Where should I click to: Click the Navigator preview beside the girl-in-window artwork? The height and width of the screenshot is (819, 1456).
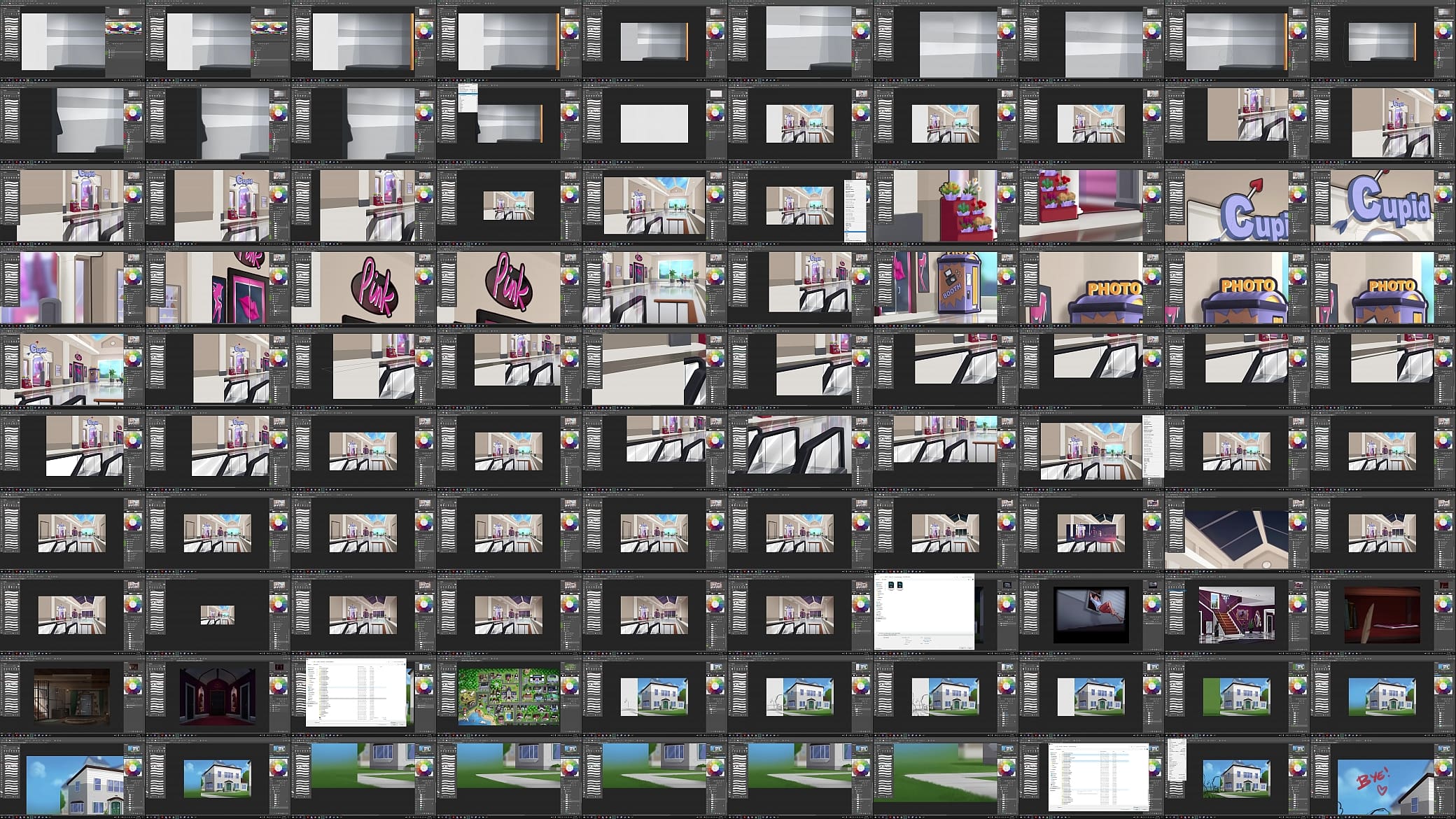click(x=1152, y=584)
